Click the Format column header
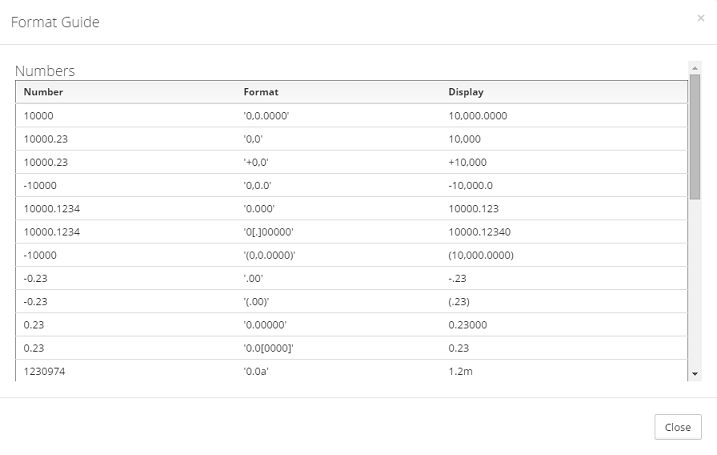 261,92
